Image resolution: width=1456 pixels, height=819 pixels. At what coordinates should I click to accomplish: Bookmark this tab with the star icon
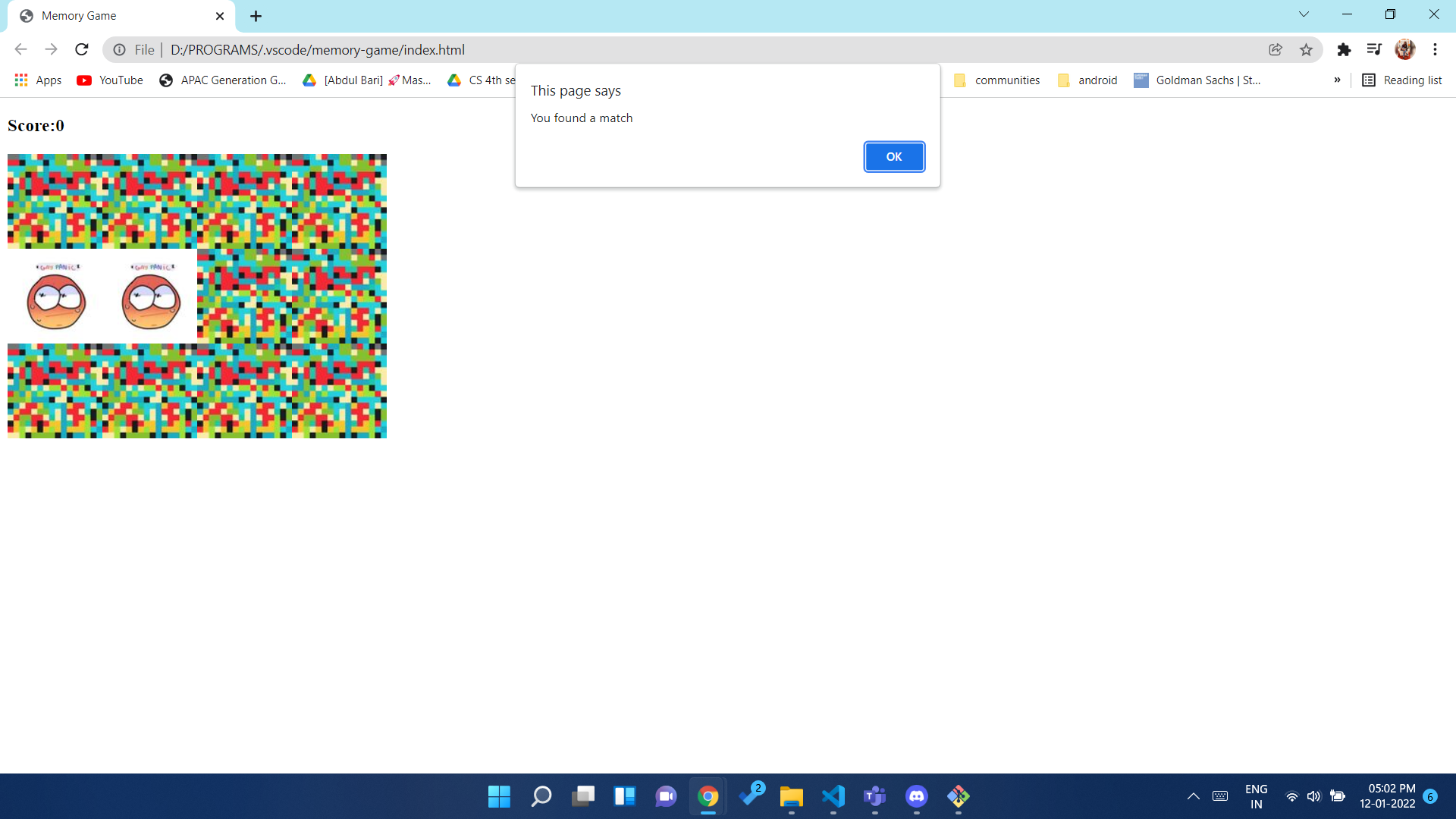point(1306,50)
